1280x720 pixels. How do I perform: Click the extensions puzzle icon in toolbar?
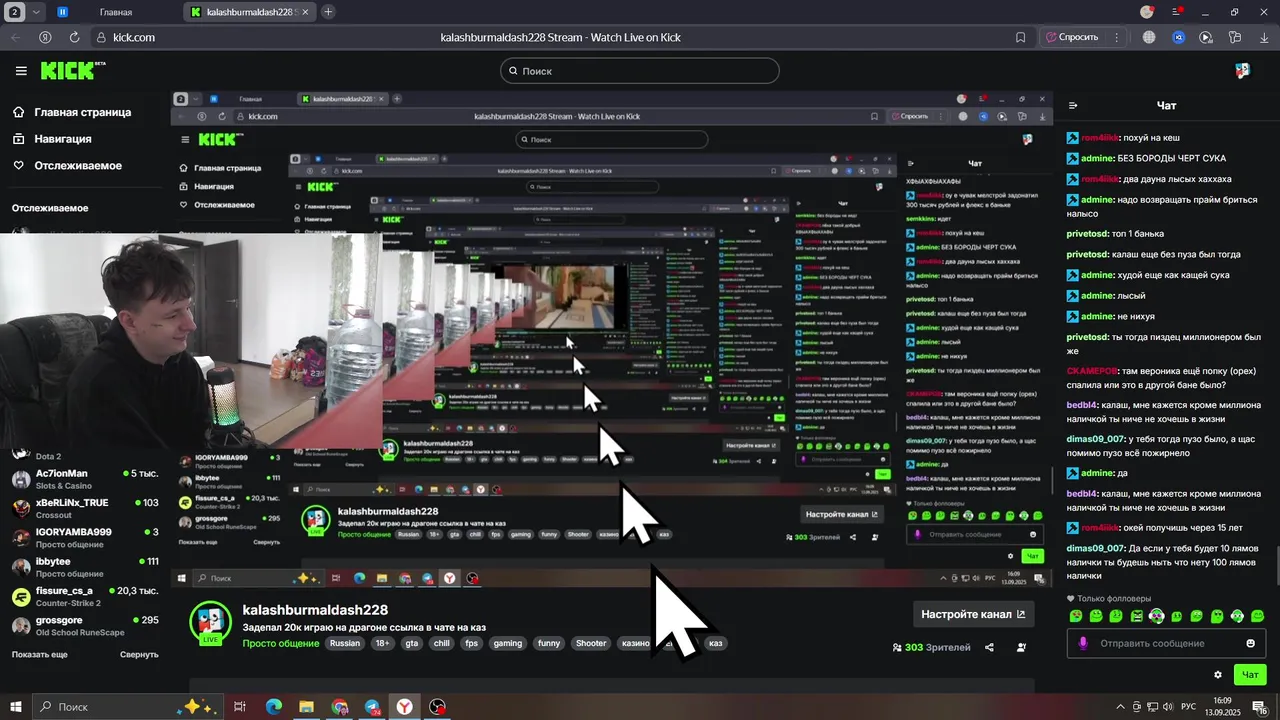click(1235, 37)
